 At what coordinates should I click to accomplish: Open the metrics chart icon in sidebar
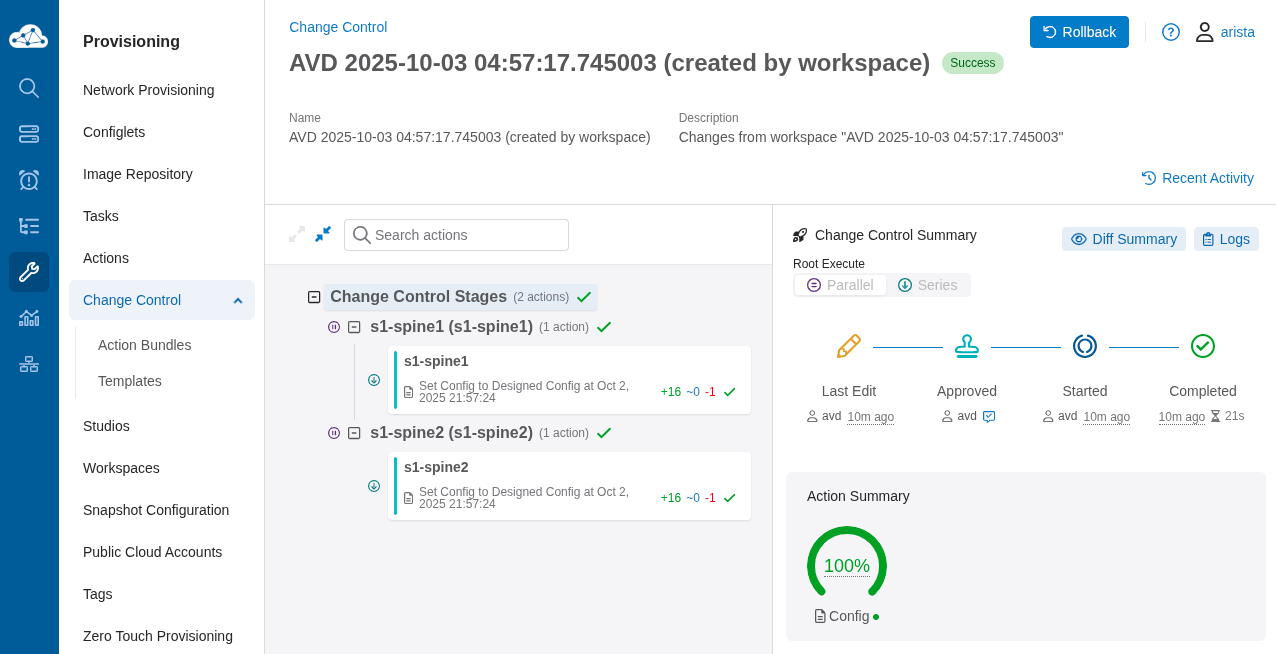pos(29,318)
